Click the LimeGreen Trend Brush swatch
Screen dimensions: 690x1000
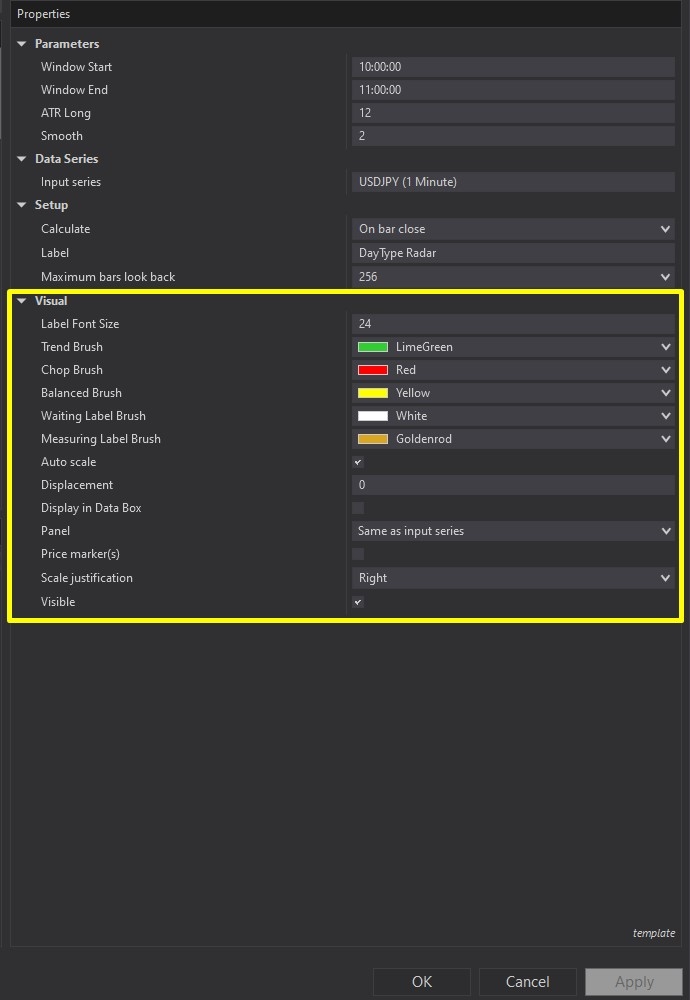(x=373, y=347)
